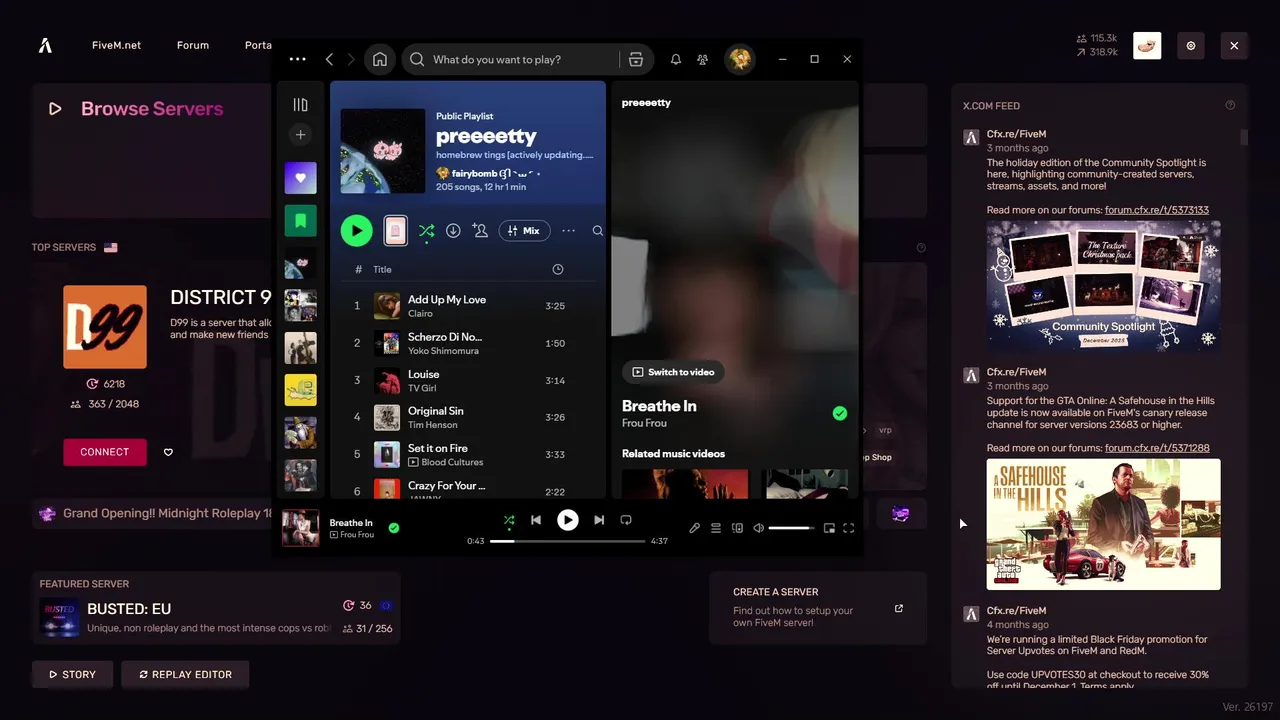
Task: Open Spotify three-dot main menu
Action: point(297,59)
